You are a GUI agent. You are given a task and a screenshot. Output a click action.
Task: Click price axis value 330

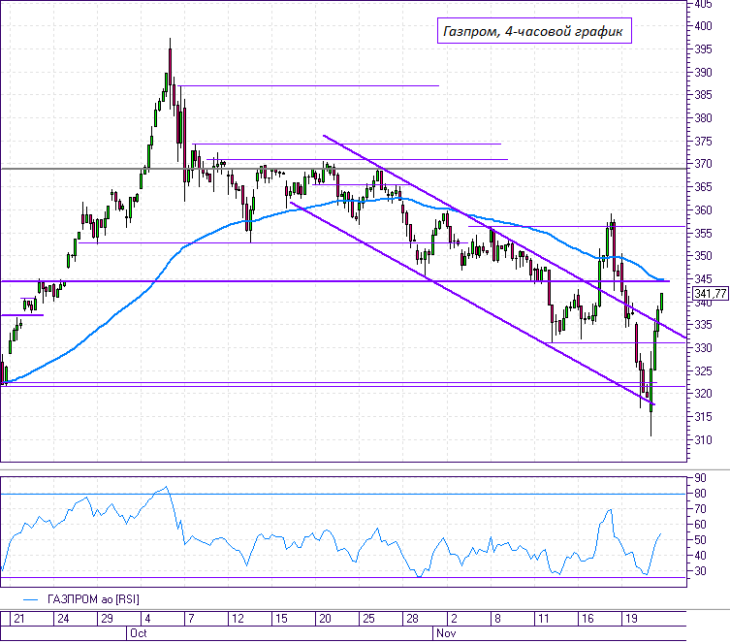[703, 348]
